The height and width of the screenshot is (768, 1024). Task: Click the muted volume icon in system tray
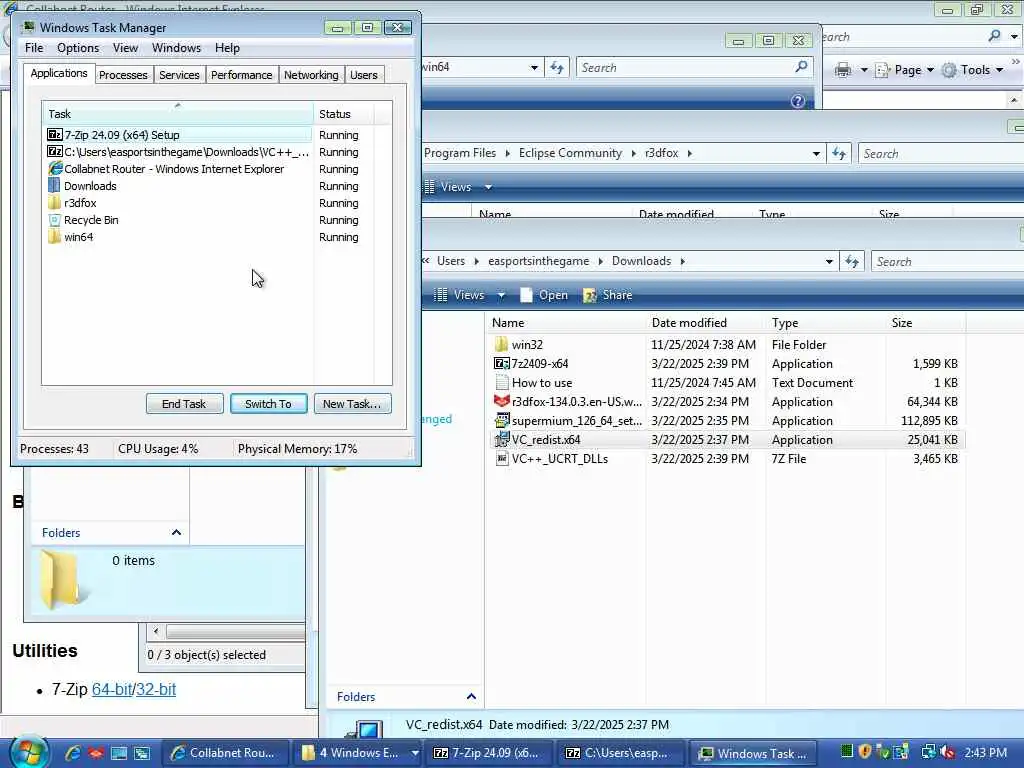coord(947,752)
